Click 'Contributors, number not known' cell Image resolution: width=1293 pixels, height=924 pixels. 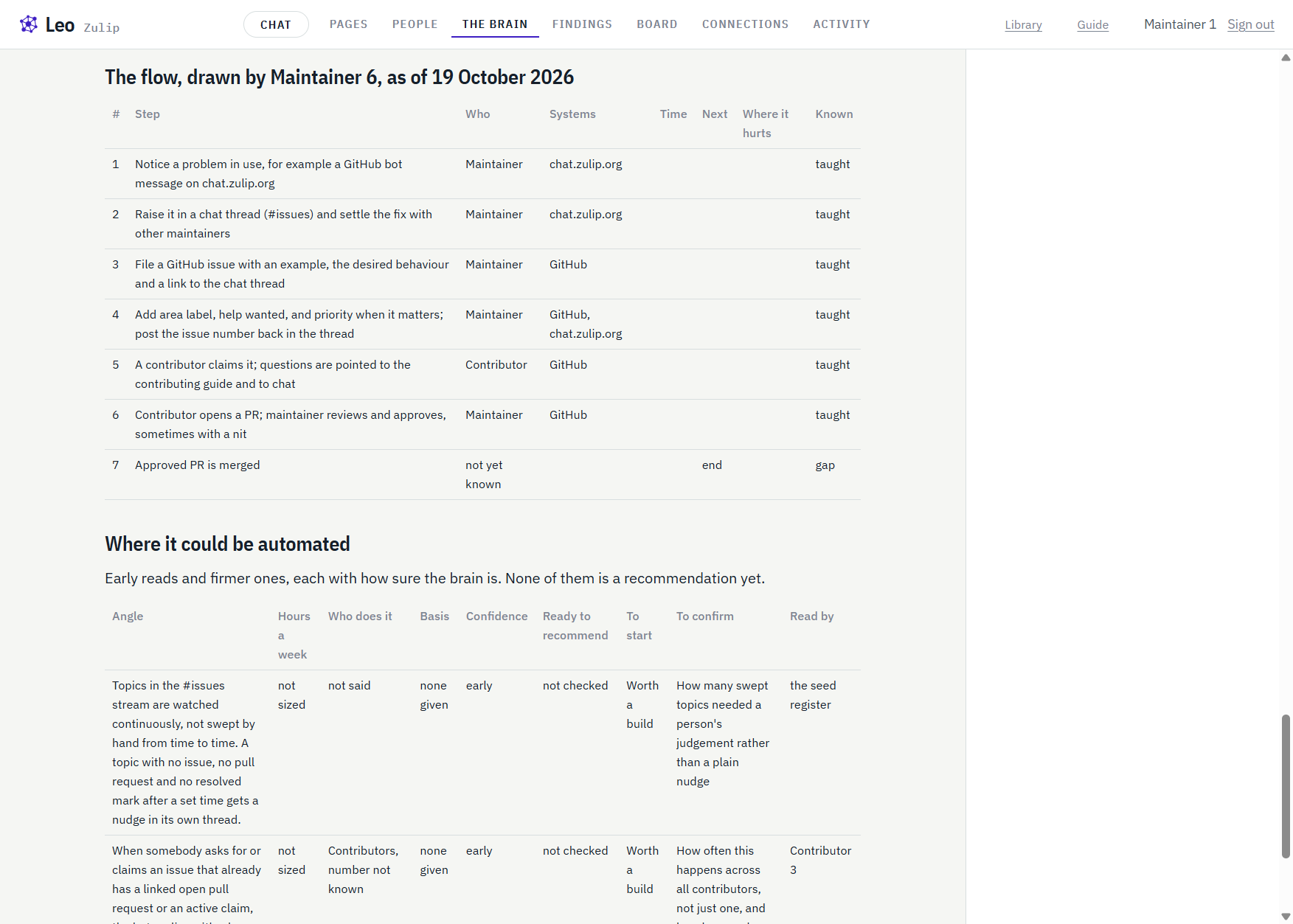pyautogui.click(x=363, y=869)
